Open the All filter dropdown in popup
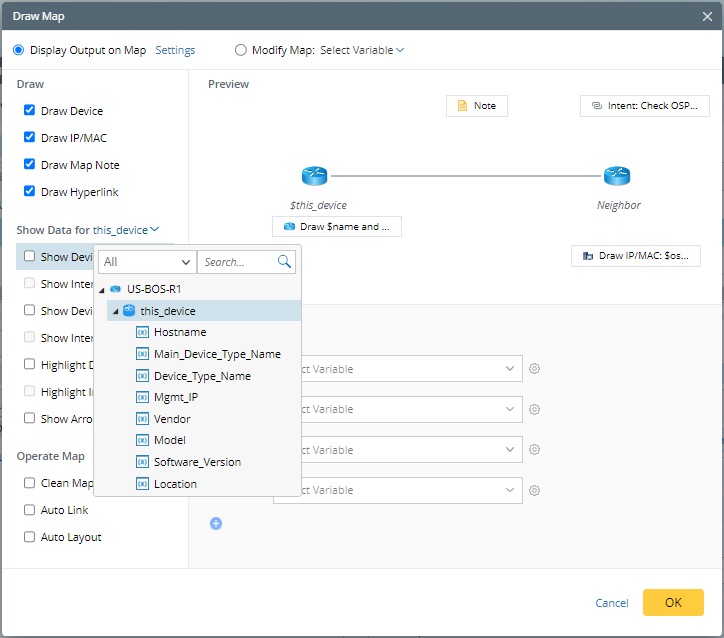 click(x=146, y=262)
